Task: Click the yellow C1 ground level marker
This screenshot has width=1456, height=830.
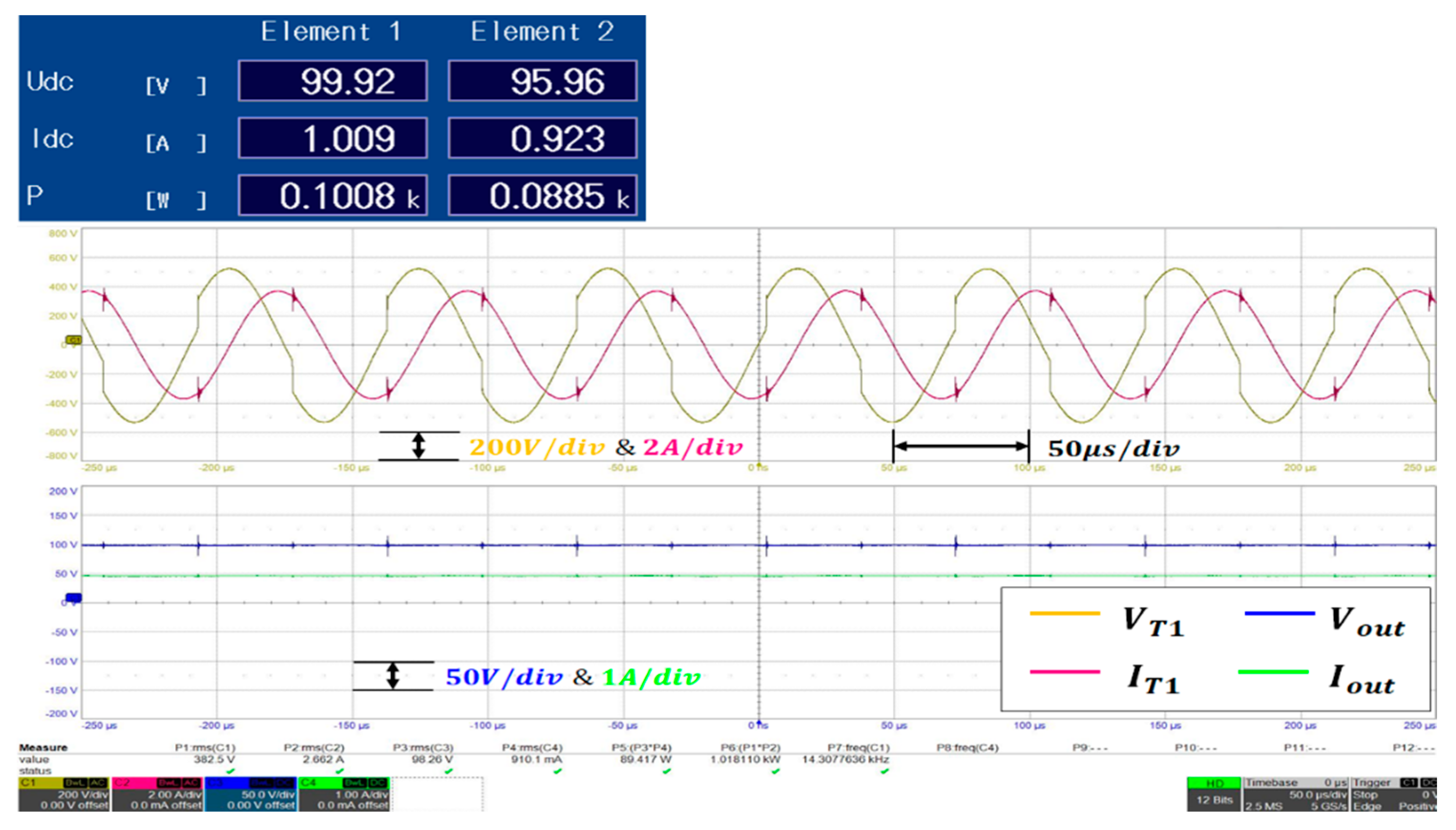Action: click(x=74, y=340)
